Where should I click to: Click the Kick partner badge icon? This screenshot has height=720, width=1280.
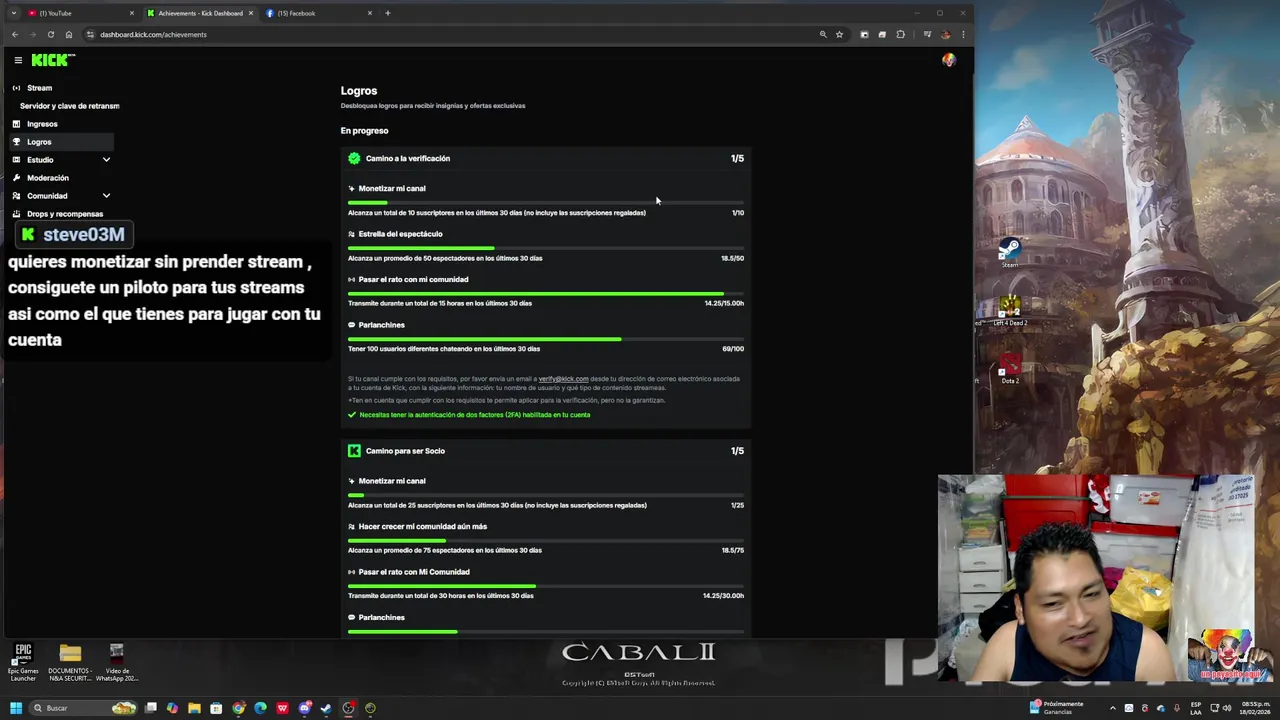(354, 451)
